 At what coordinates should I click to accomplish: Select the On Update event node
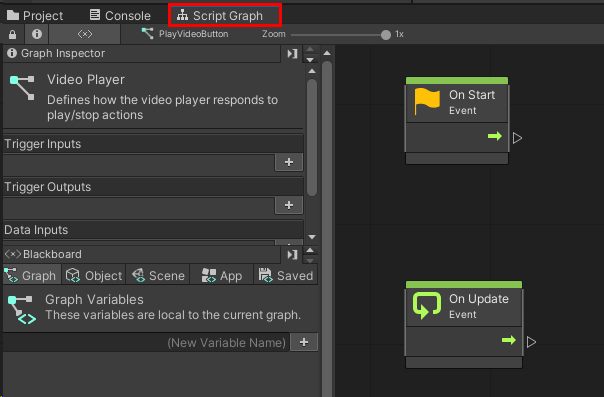464,325
